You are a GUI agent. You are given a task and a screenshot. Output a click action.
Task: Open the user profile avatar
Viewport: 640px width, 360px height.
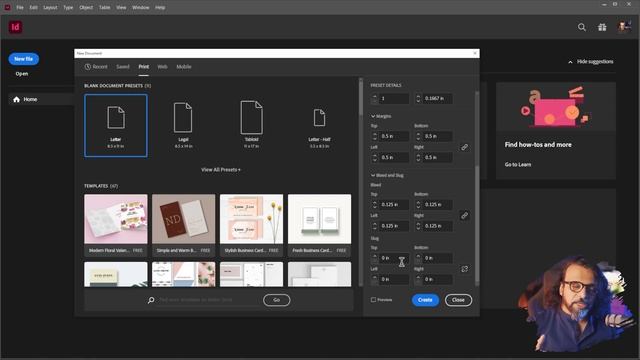click(624, 27)
